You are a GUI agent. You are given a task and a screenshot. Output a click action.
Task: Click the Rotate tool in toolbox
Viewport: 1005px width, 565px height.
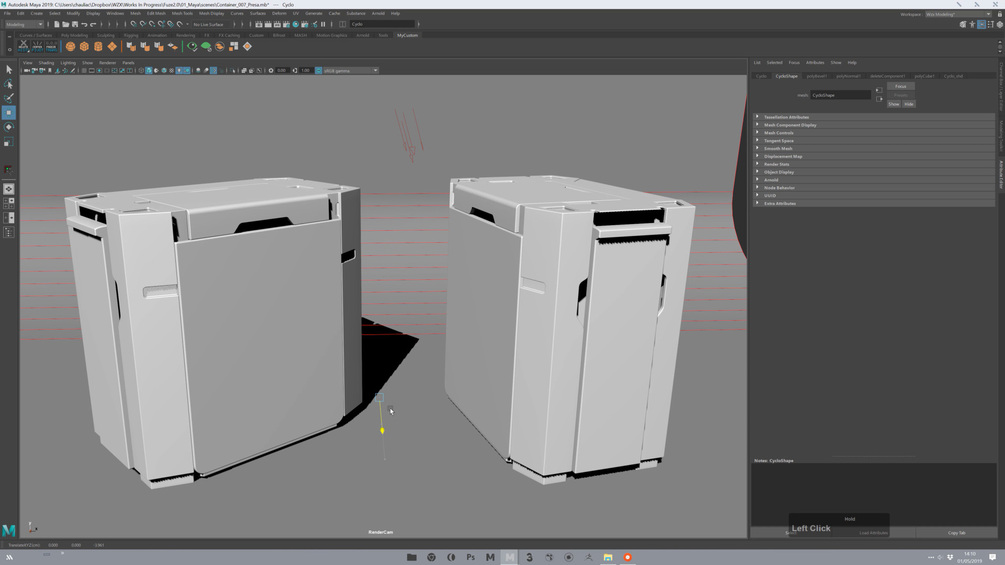click(9, 128)
